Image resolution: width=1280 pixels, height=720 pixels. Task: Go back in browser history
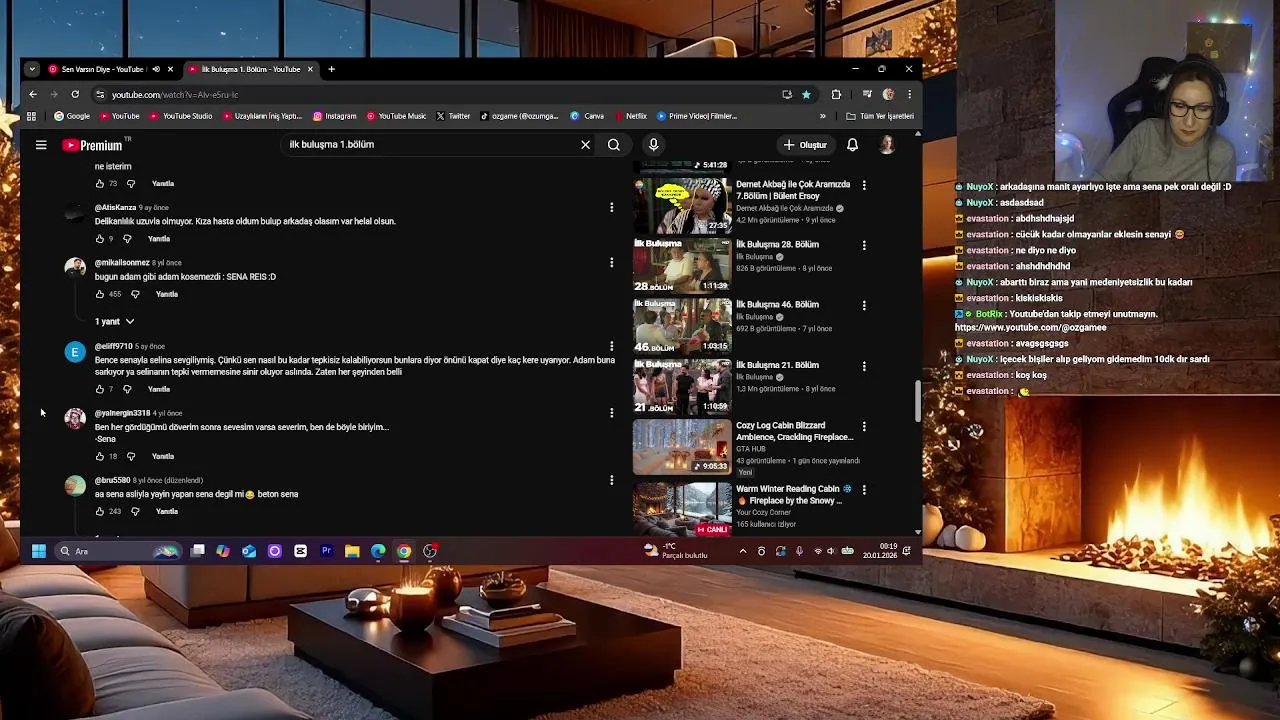(32, 94)
